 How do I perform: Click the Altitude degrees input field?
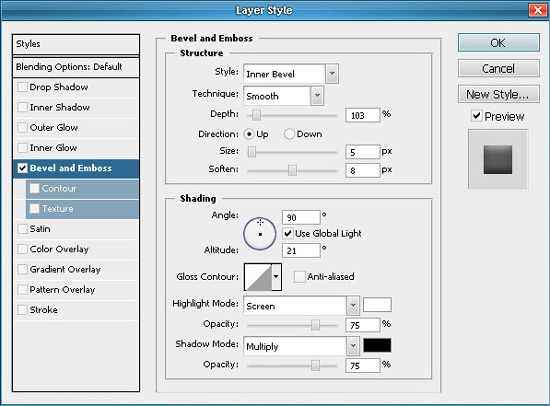coord(301,251)
